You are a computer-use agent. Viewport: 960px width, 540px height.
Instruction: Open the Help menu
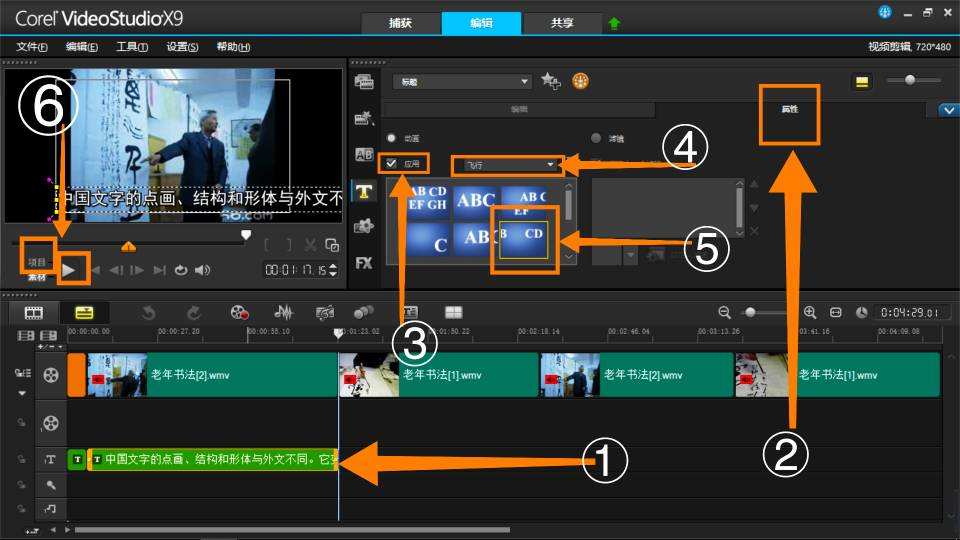coord(233,47)
